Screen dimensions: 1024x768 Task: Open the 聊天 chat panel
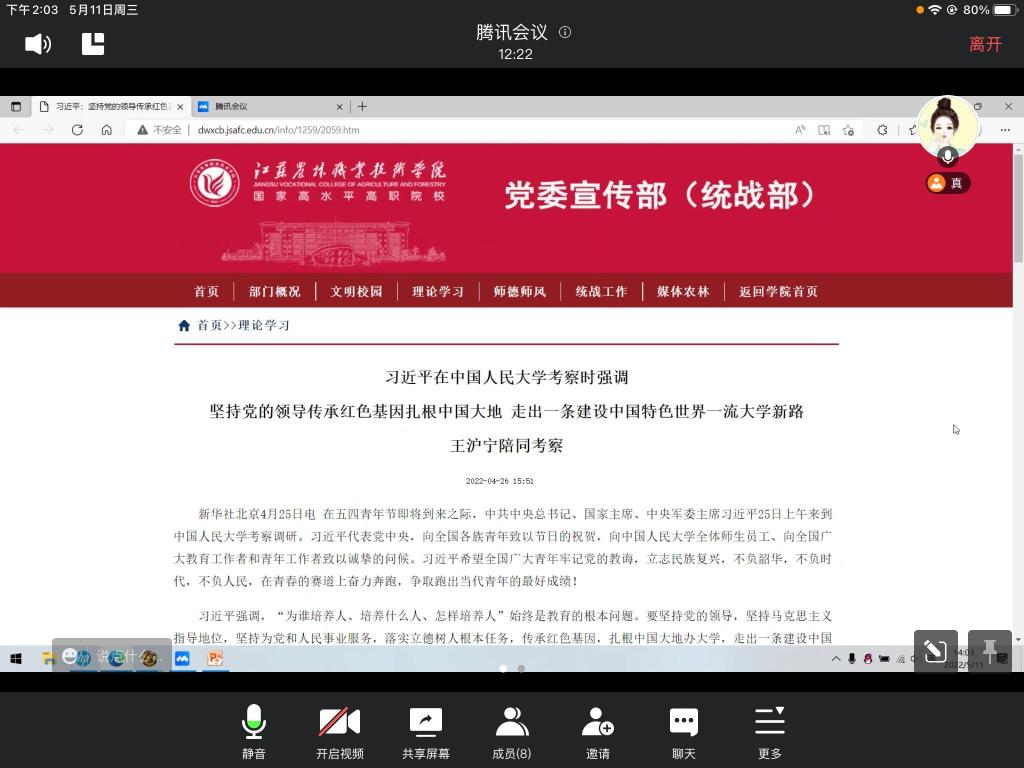tap(684, 732)
